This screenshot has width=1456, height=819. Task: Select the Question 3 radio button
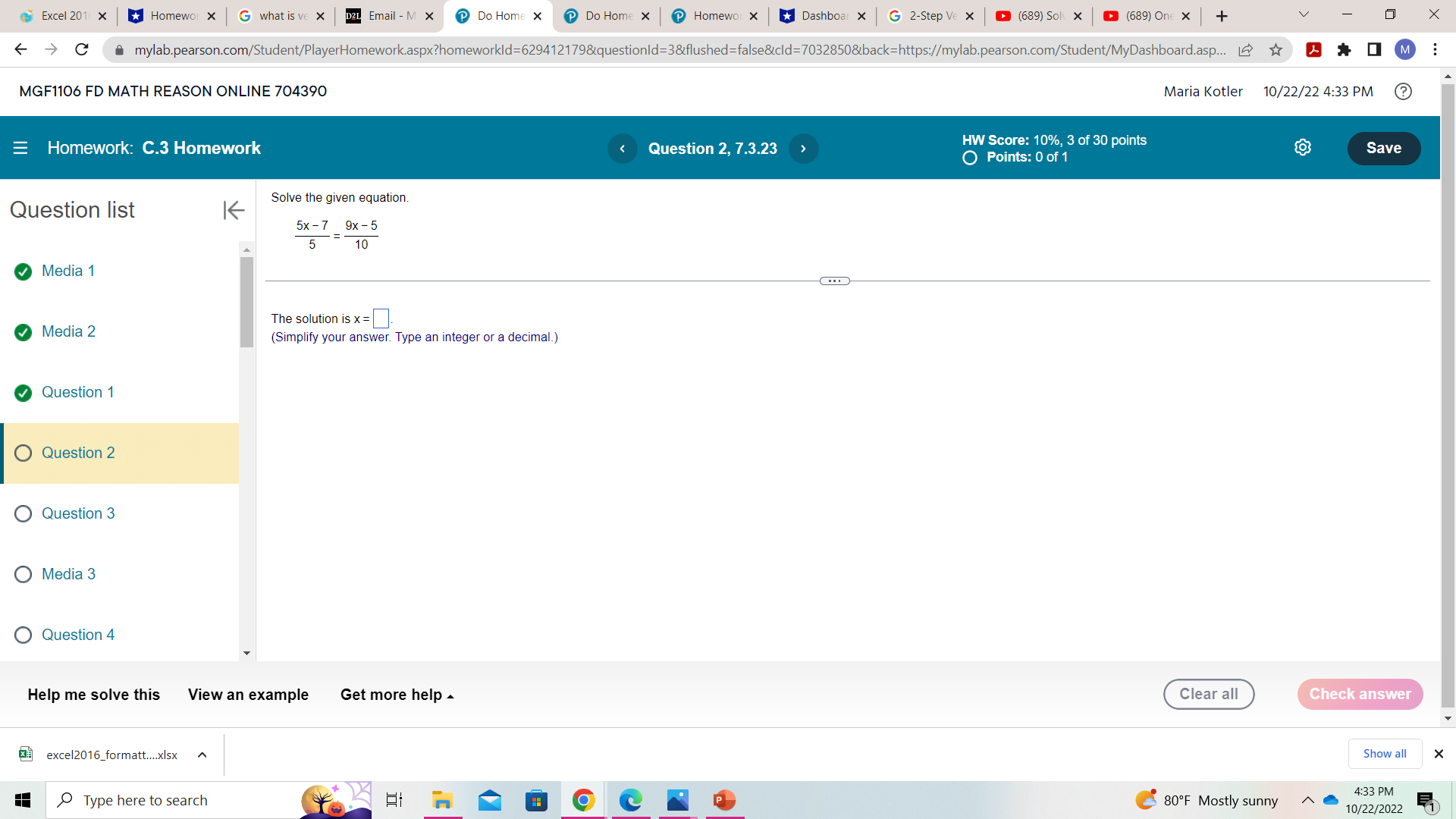pos(23,513)
